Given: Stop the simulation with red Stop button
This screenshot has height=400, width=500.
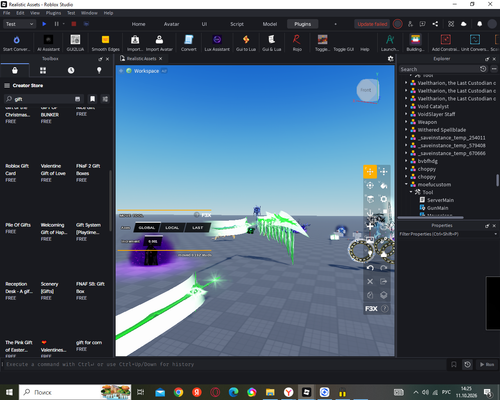Looking at the screenshot, I should click(x=74, y=24).
